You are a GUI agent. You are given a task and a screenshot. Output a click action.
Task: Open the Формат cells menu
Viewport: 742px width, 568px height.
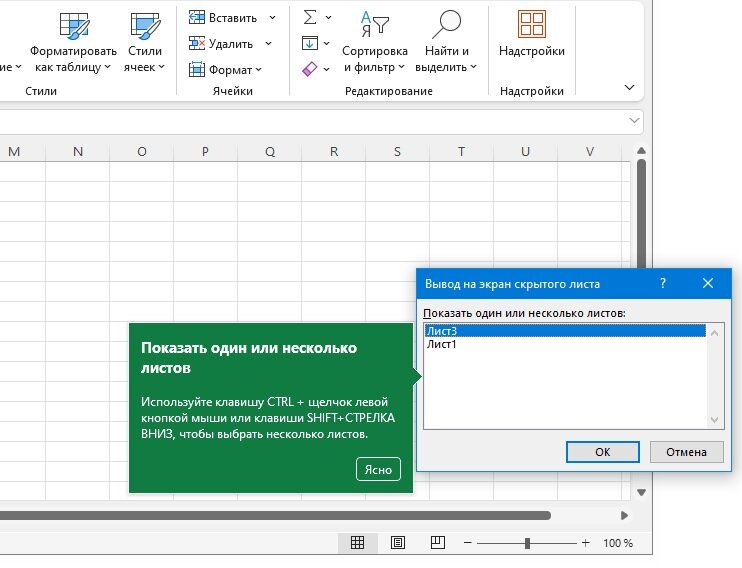pyautogui.click(x=225, y=70)
